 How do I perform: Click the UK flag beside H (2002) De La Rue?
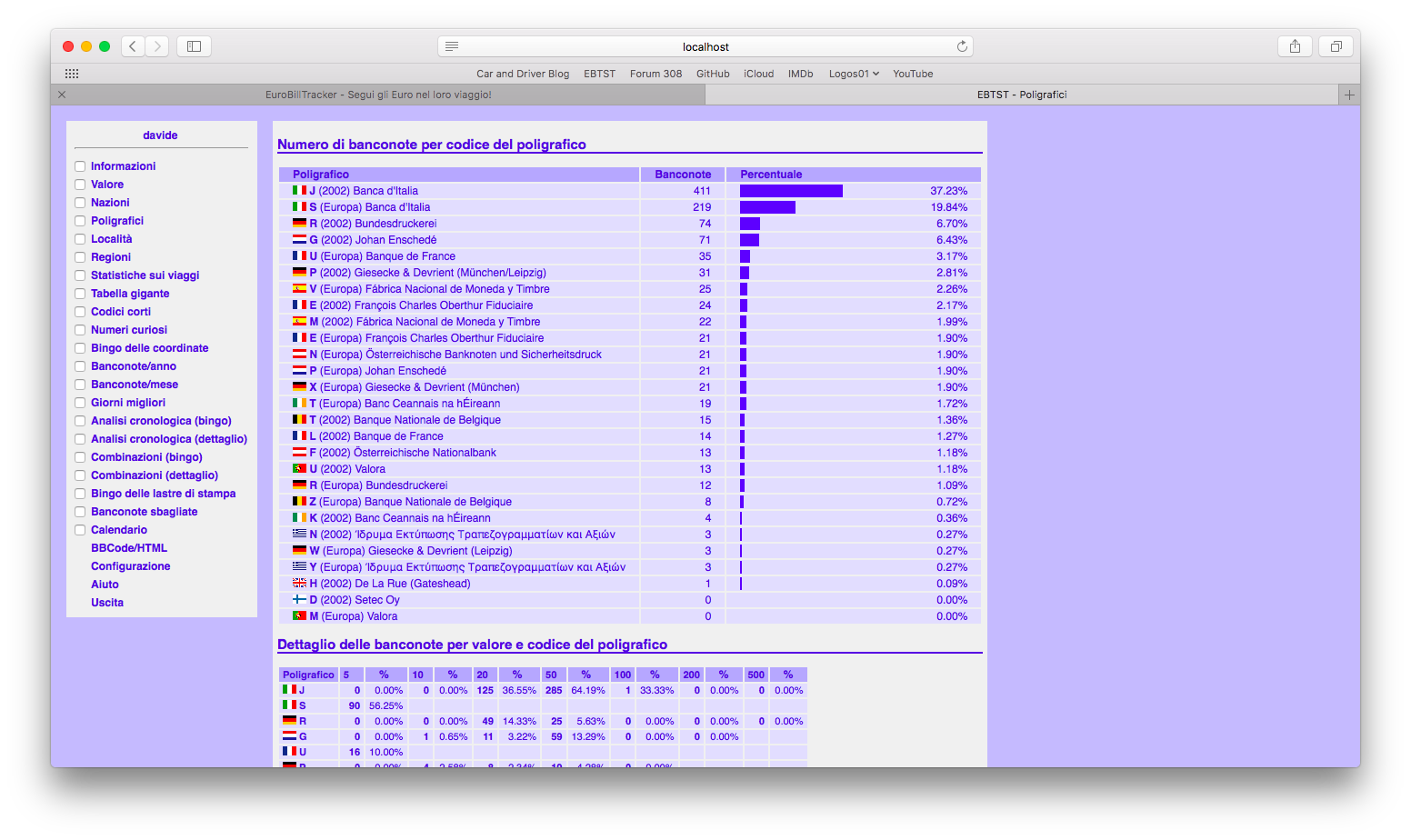298,583
